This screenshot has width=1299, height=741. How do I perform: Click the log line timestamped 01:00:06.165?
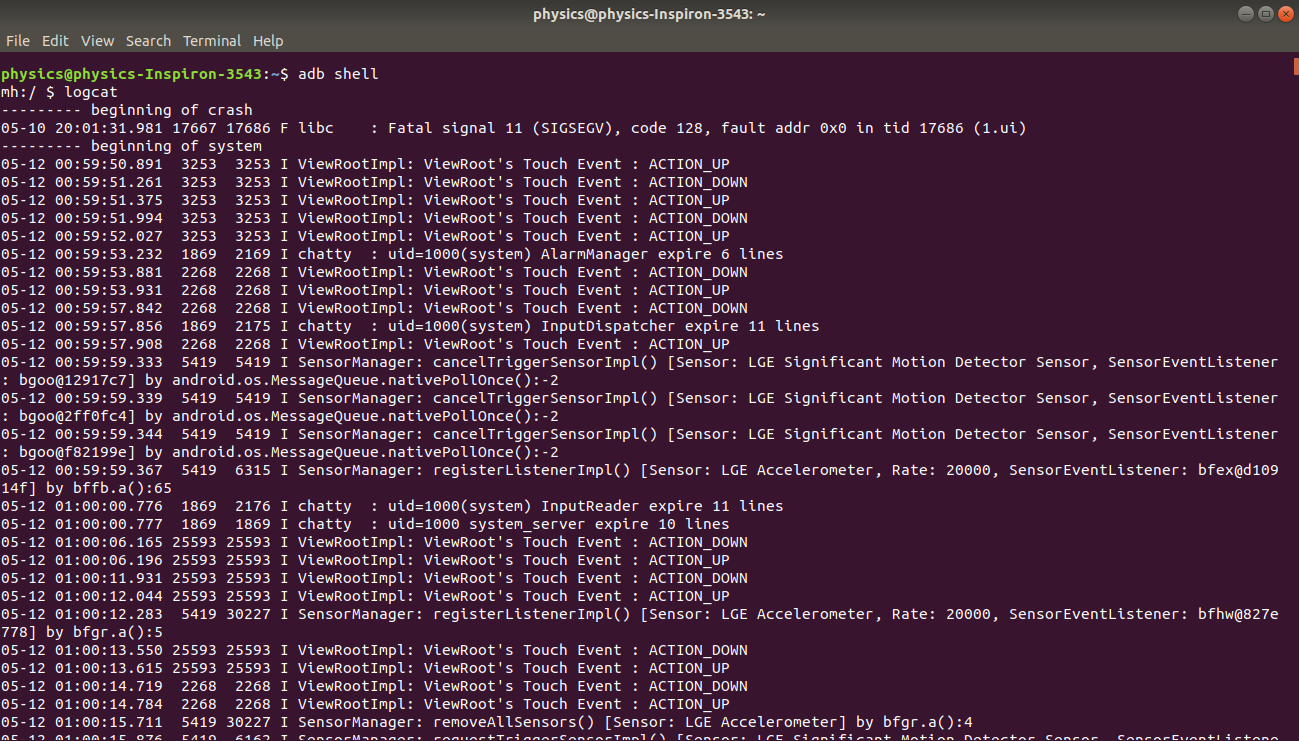coord(374,542)
